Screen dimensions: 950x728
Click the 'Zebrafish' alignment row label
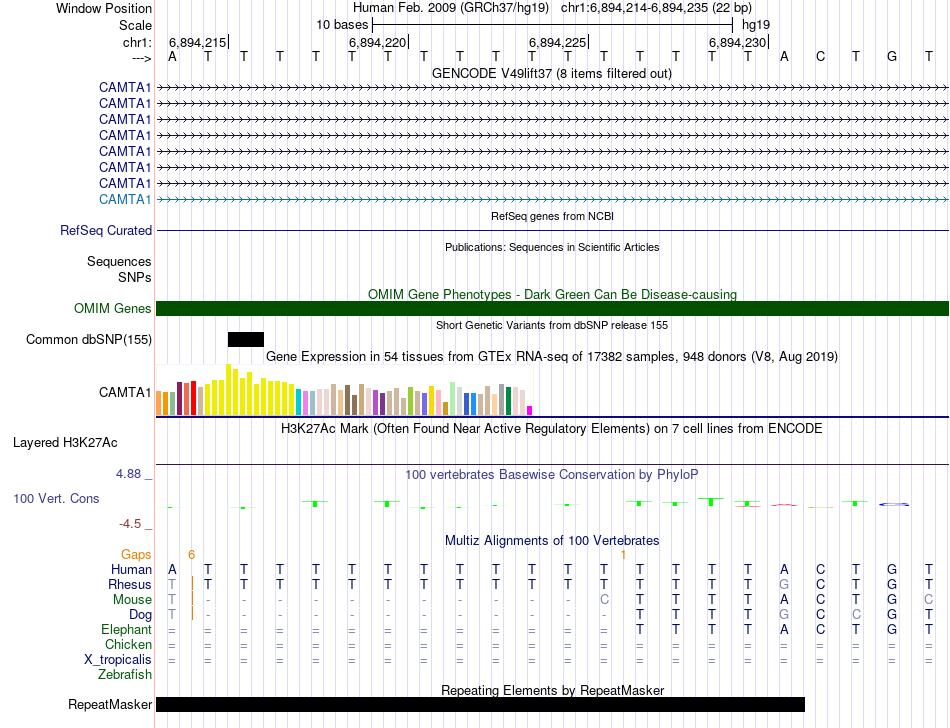tap(125, 675)
